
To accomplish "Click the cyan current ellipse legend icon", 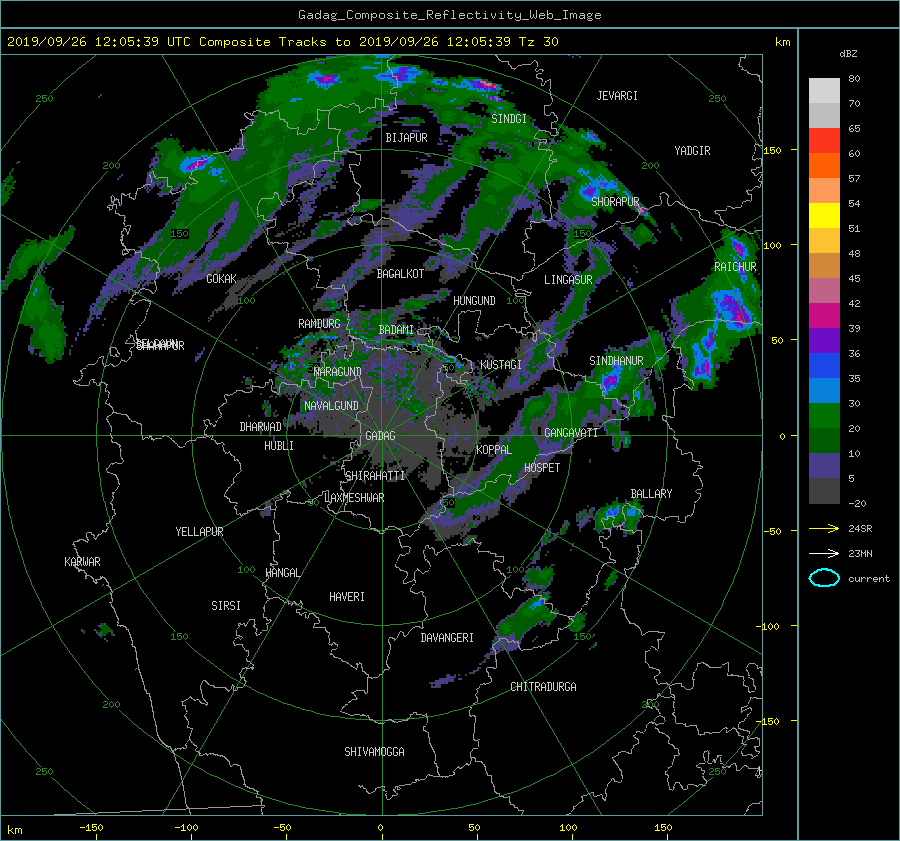I will pyautogui.click(x=824, y=578).
